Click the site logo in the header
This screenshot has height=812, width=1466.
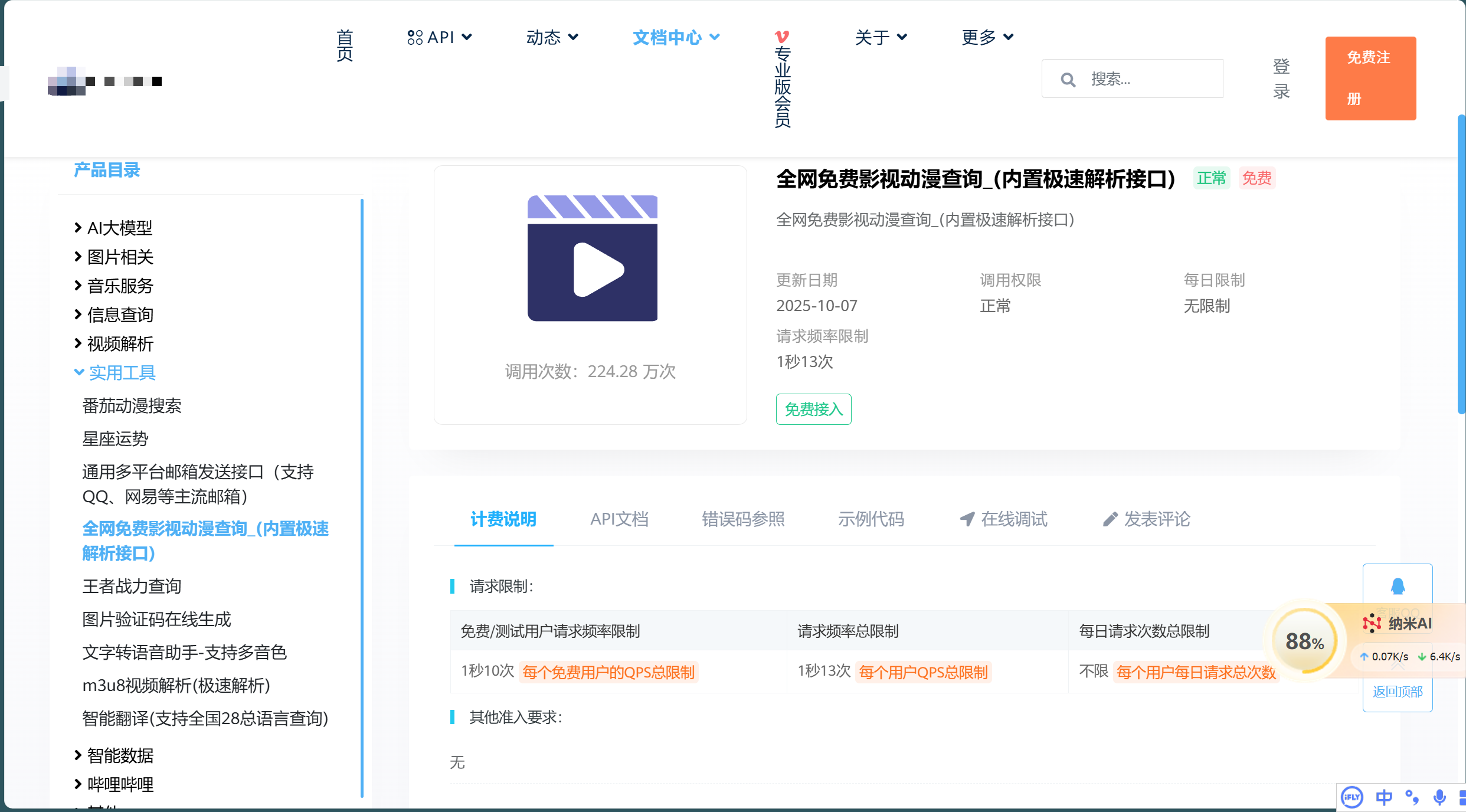tap(105, 81)
